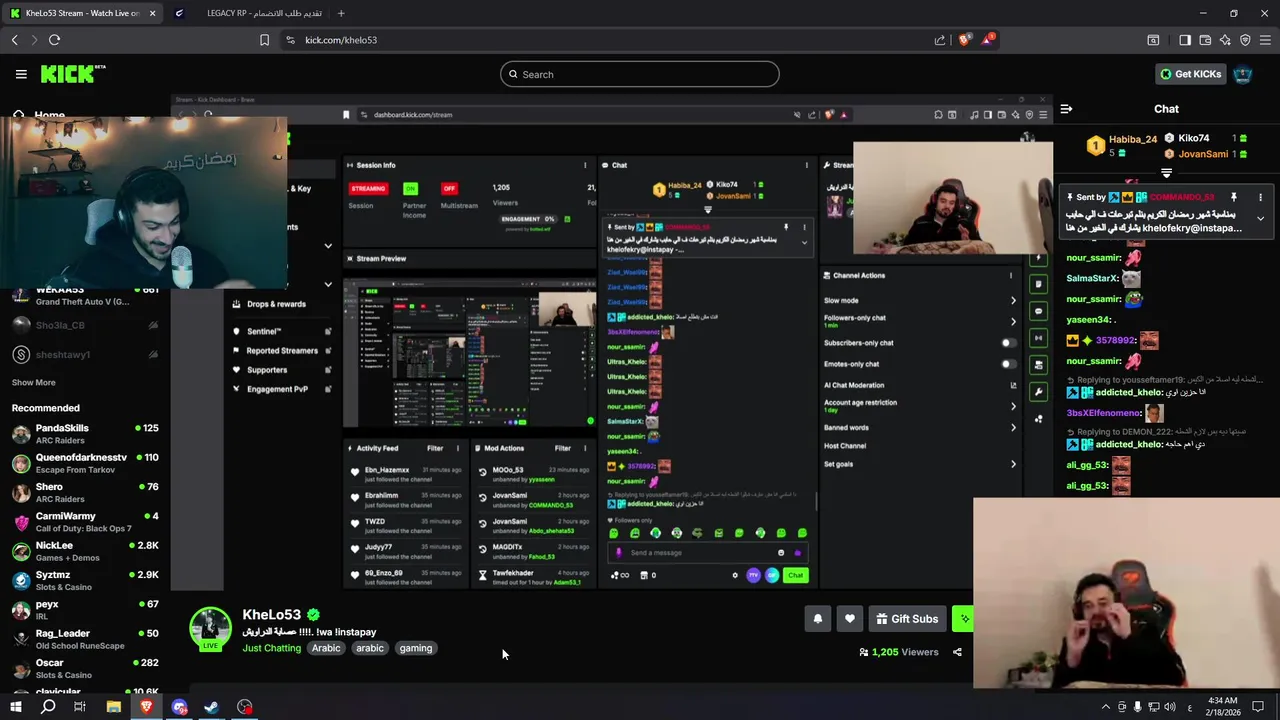Image resolution: width=1280 pixels, height=720 pixels.
Task: Toggle Subscribers-only chat in streamed dashboard
Action: pos(1009,343)
